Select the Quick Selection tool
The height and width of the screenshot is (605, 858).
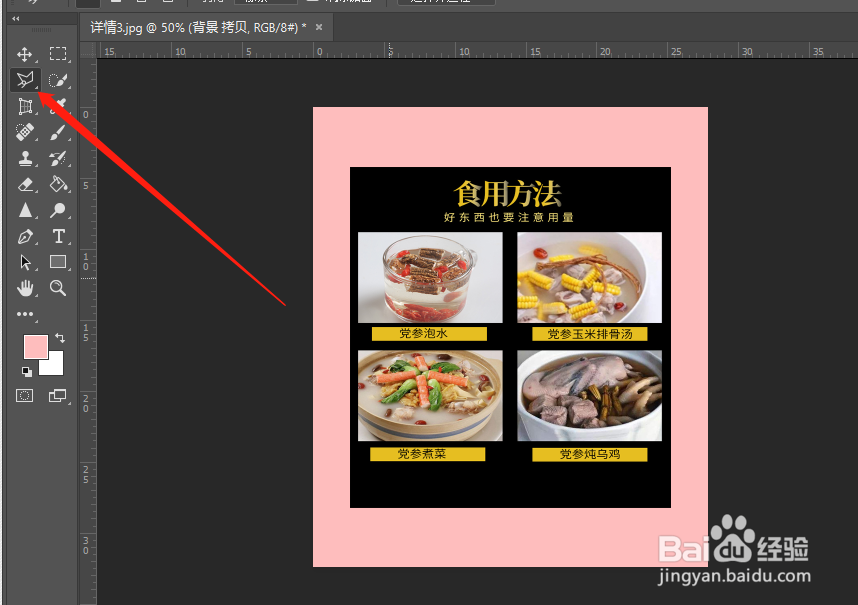(x=58, y=80)
